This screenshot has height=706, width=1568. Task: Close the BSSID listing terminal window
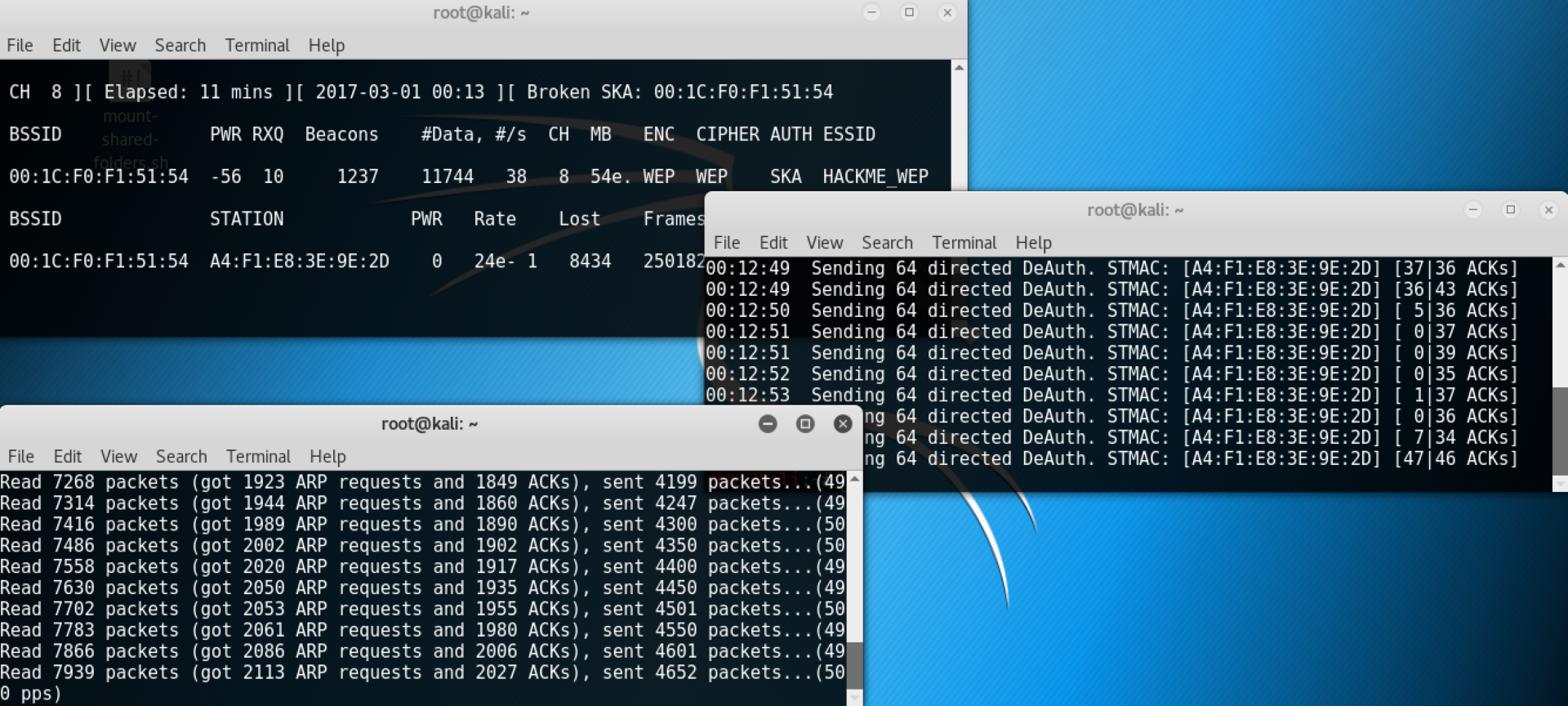pos(947,12)
